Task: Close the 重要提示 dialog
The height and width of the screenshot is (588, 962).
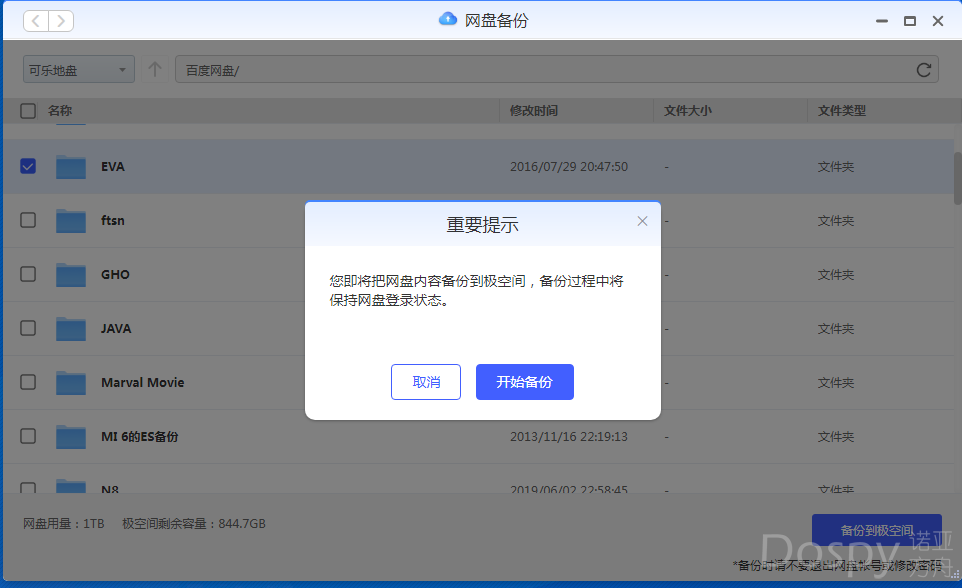Action: coord(643,221)
